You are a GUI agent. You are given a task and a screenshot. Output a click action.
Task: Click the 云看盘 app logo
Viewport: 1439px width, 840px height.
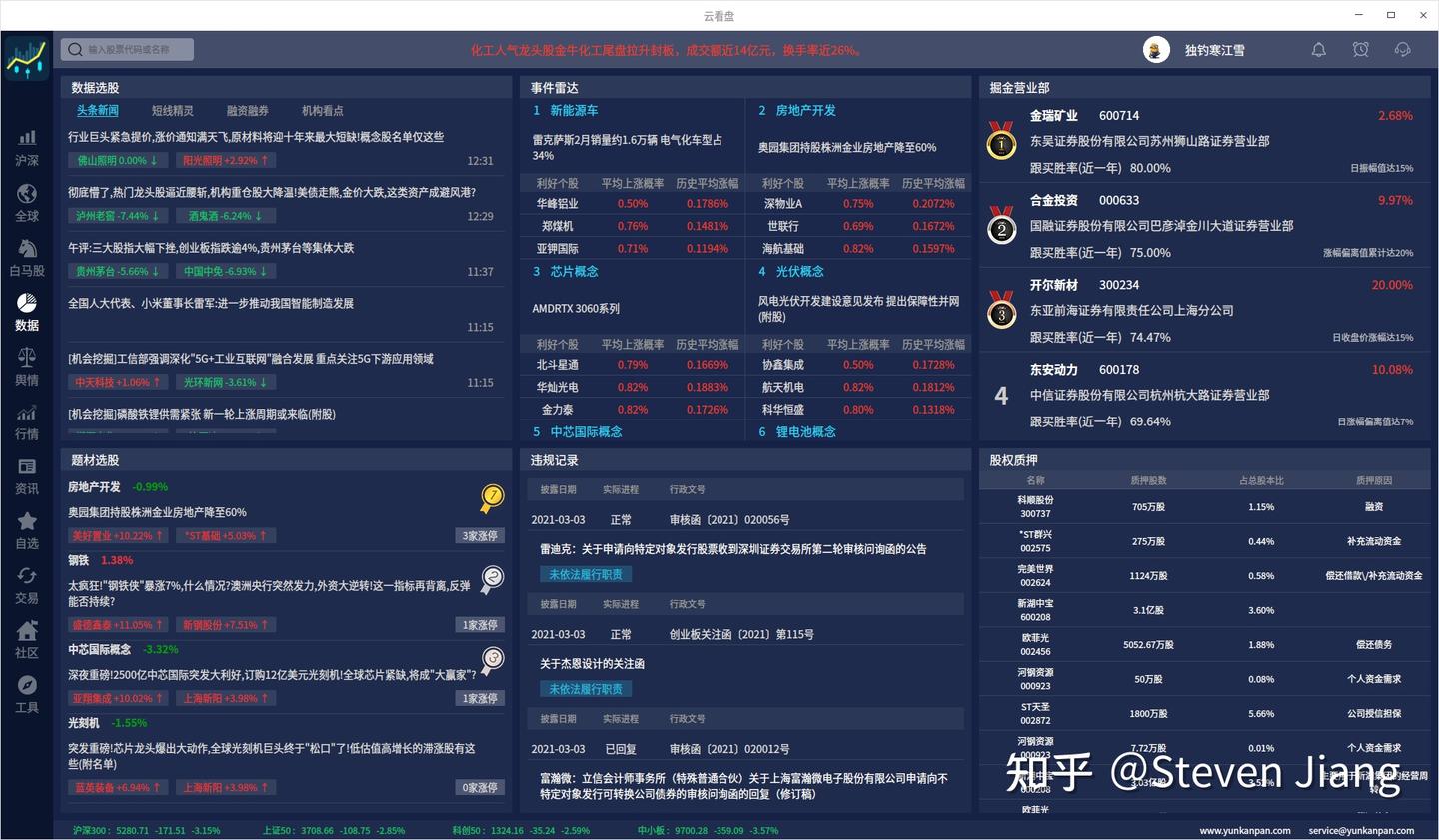click(x=27, y=59)
